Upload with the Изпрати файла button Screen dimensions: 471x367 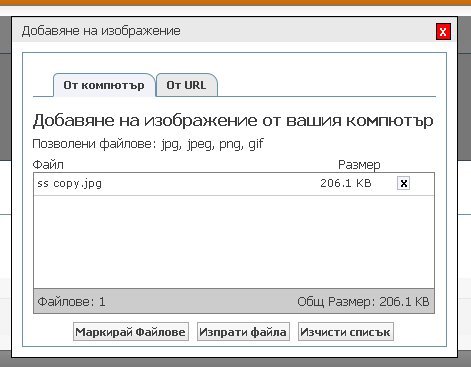(x=243, y=332)
